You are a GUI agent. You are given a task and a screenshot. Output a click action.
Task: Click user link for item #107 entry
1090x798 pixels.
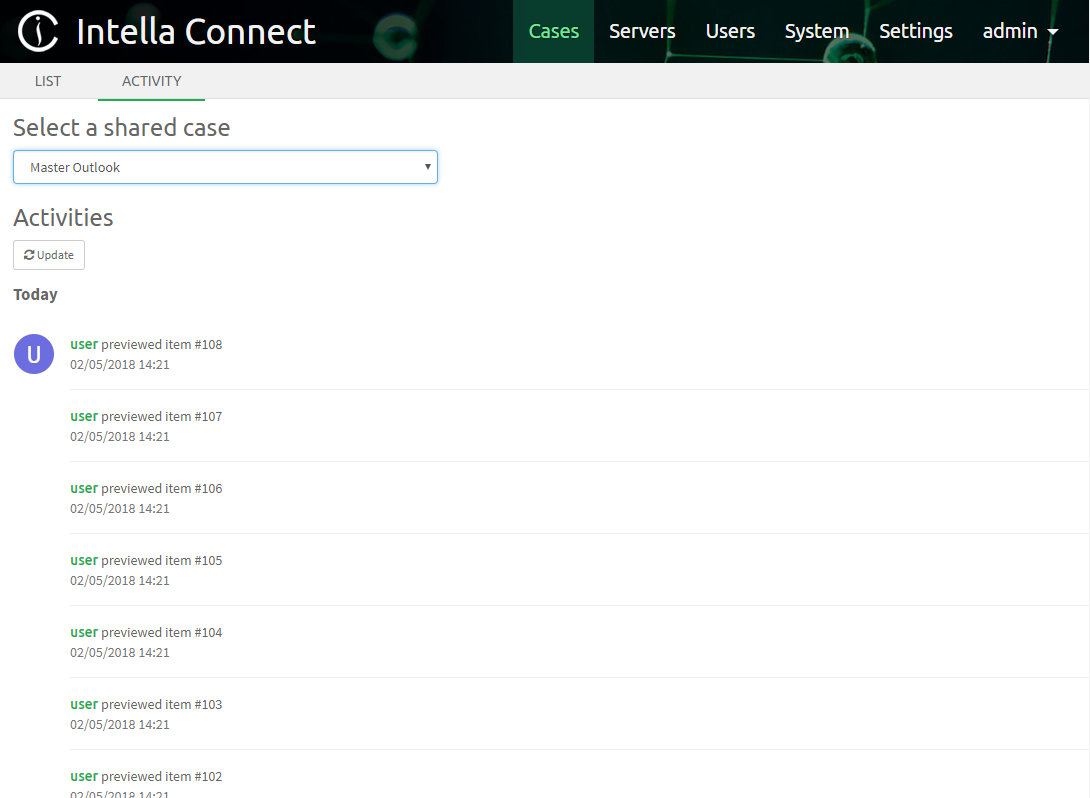point(84,417)
